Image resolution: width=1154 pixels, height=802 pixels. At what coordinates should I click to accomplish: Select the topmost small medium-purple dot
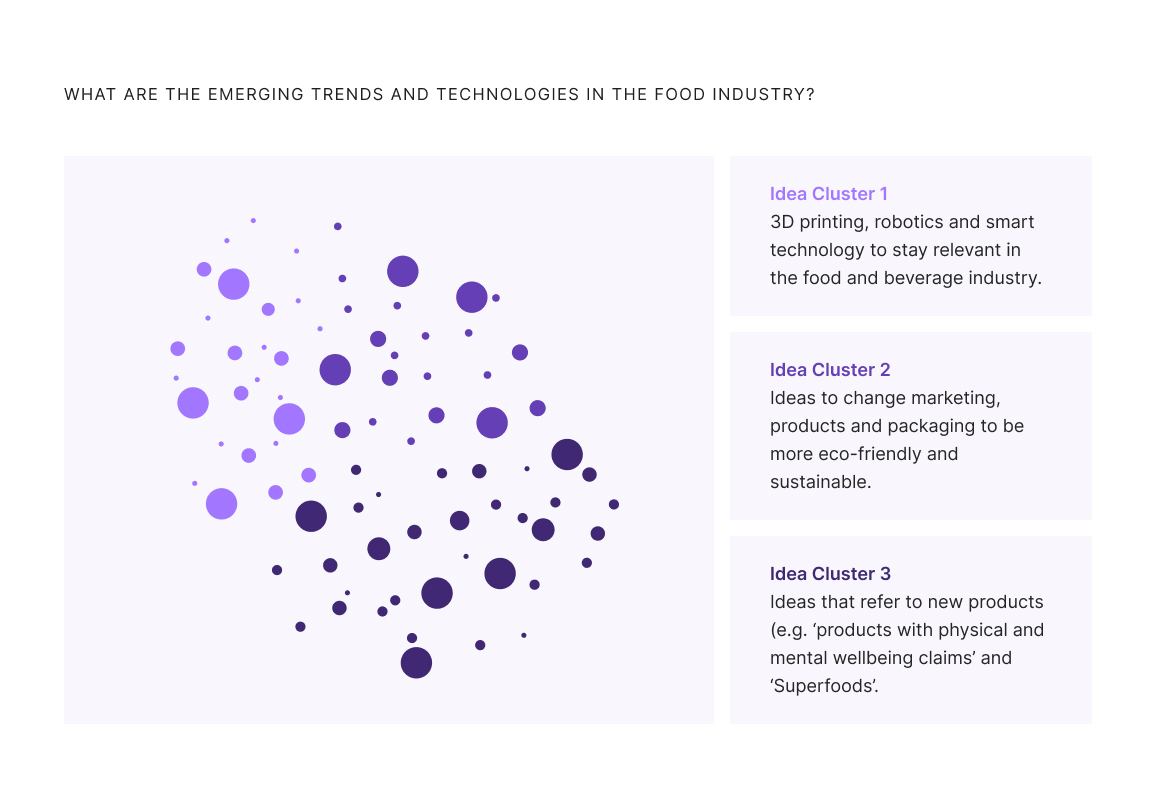(338, 226)
